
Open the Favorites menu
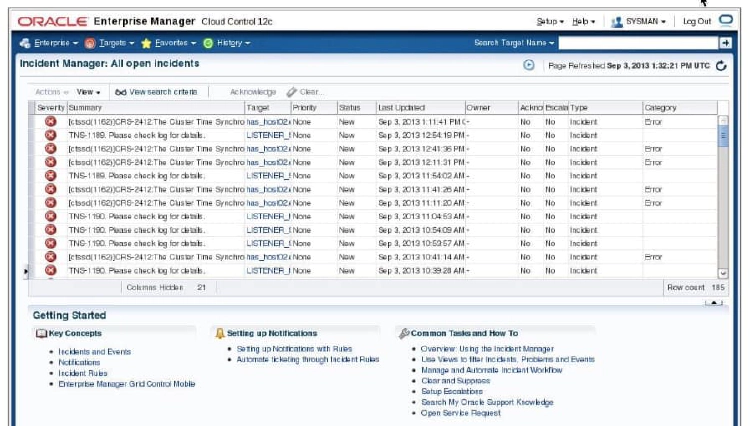175,43
